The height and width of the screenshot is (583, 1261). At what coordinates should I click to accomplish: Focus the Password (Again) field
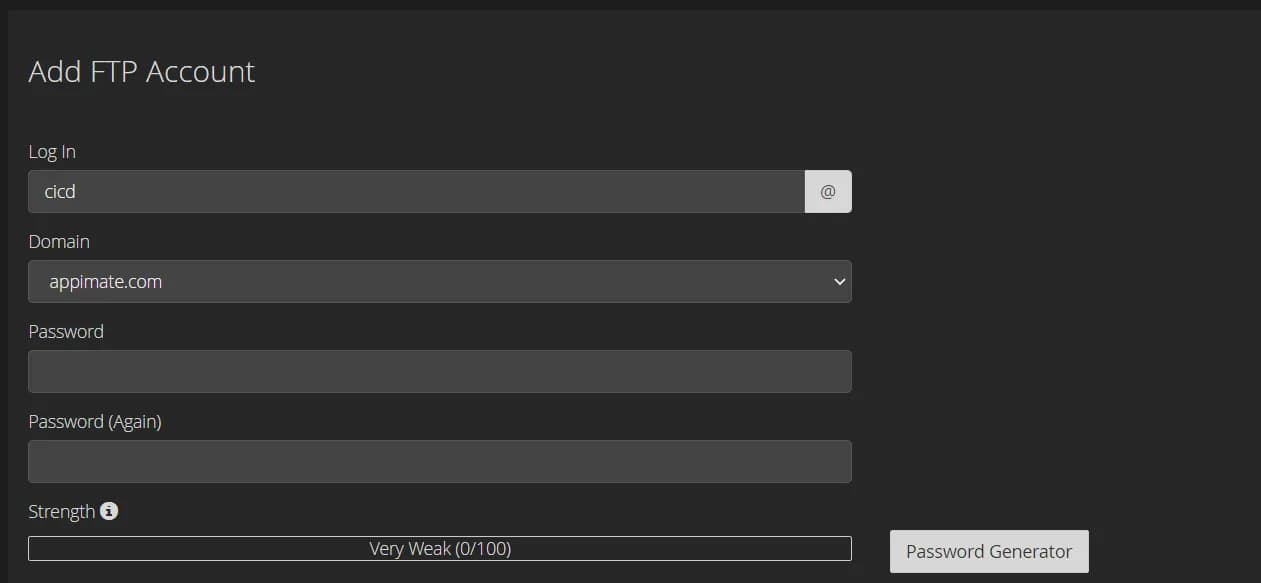tap(440, 462)
